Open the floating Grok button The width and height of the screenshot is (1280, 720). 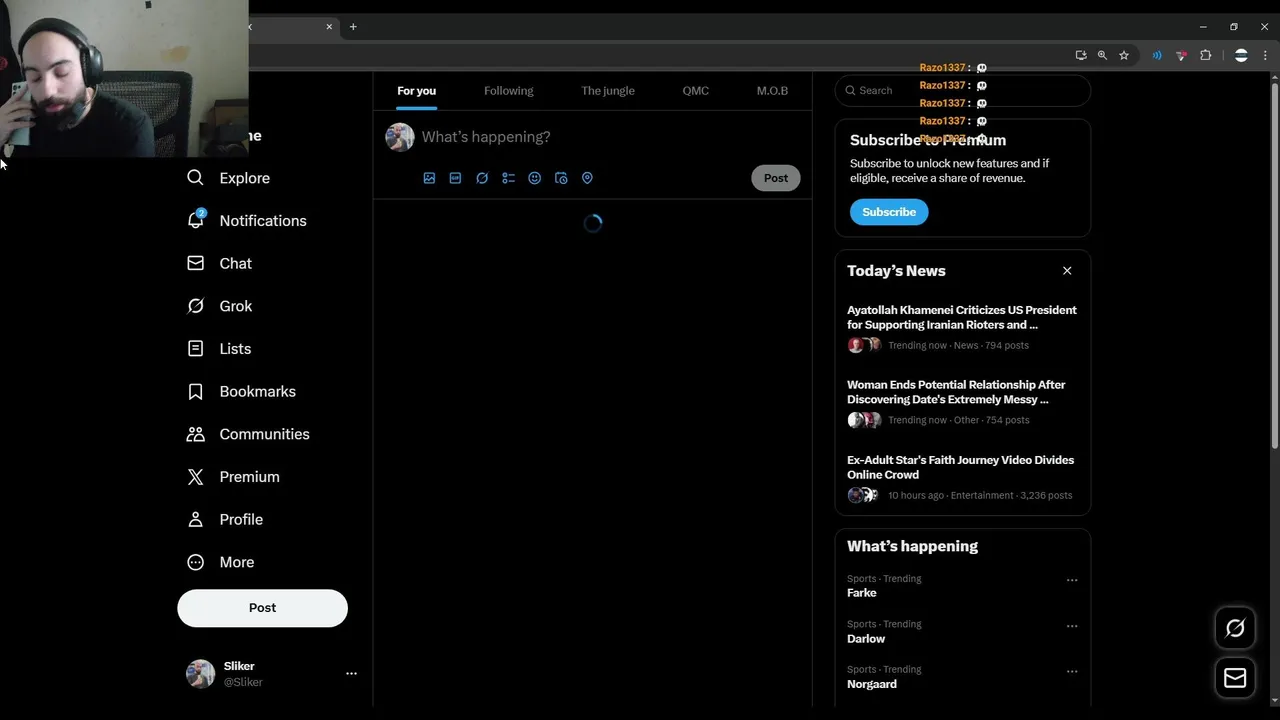[1235, 628]
